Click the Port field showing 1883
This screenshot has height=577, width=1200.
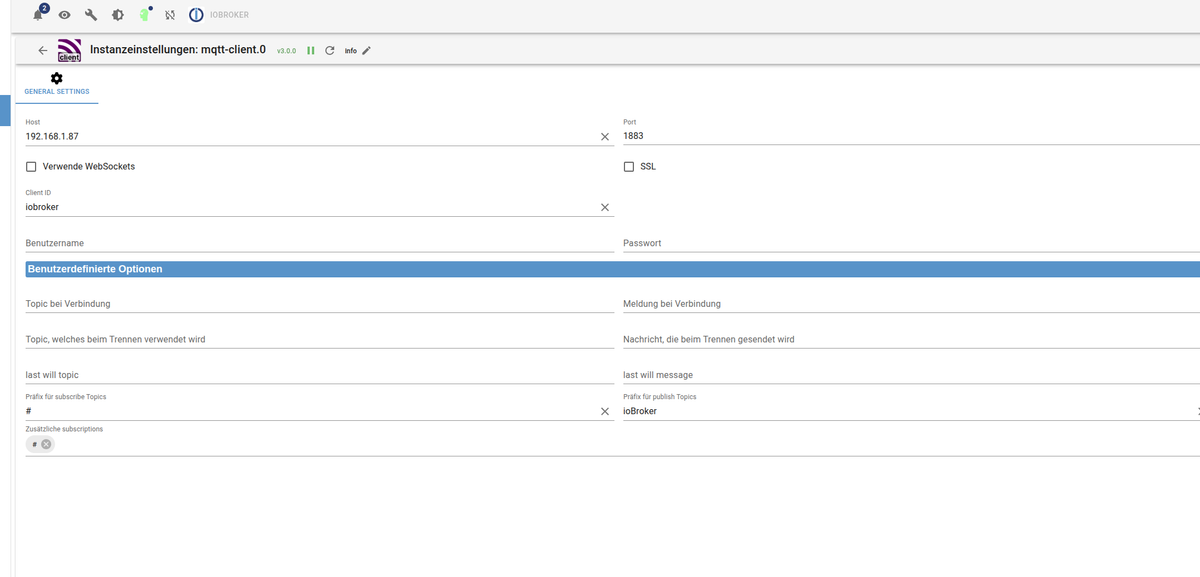(x=911, y=136)
